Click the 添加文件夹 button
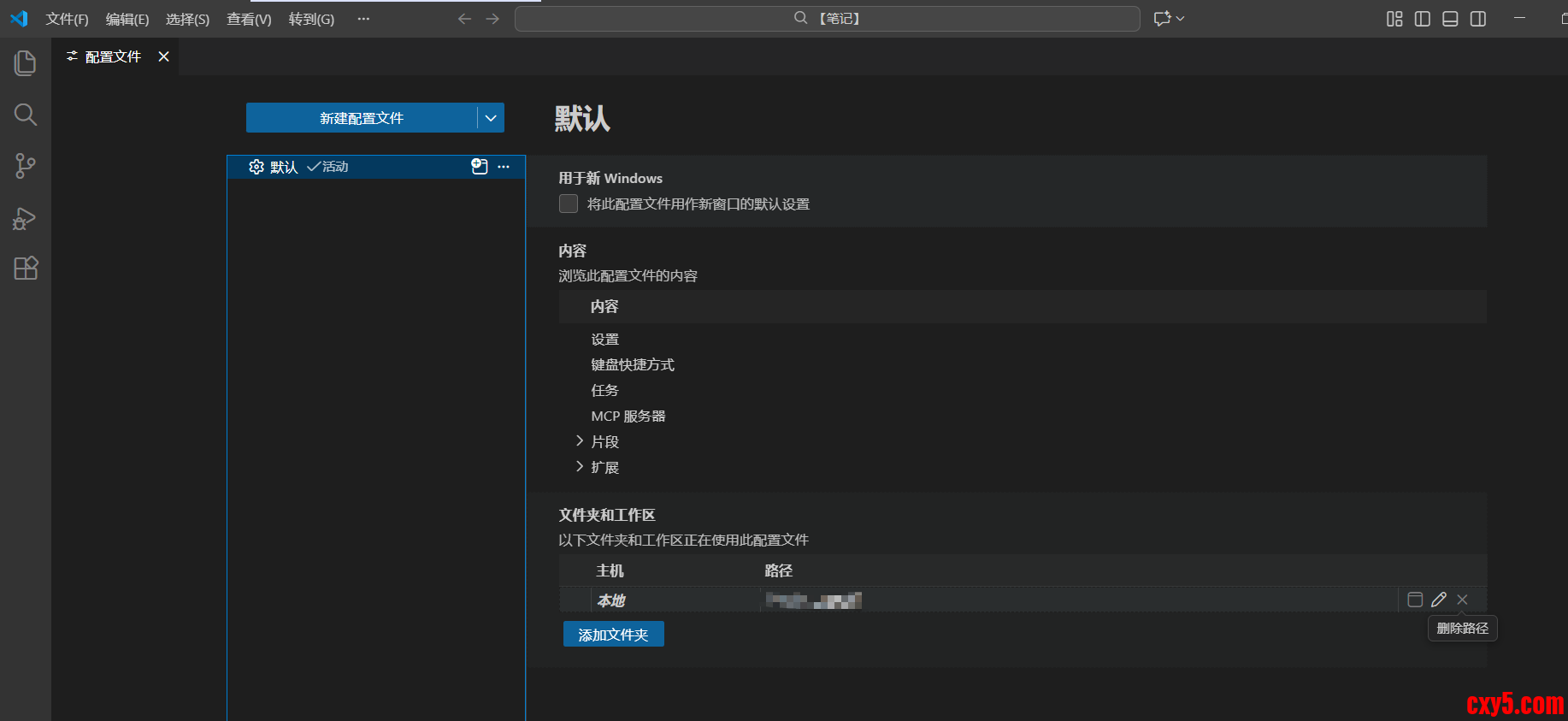The image size is (1568, 721). [613, 635]
